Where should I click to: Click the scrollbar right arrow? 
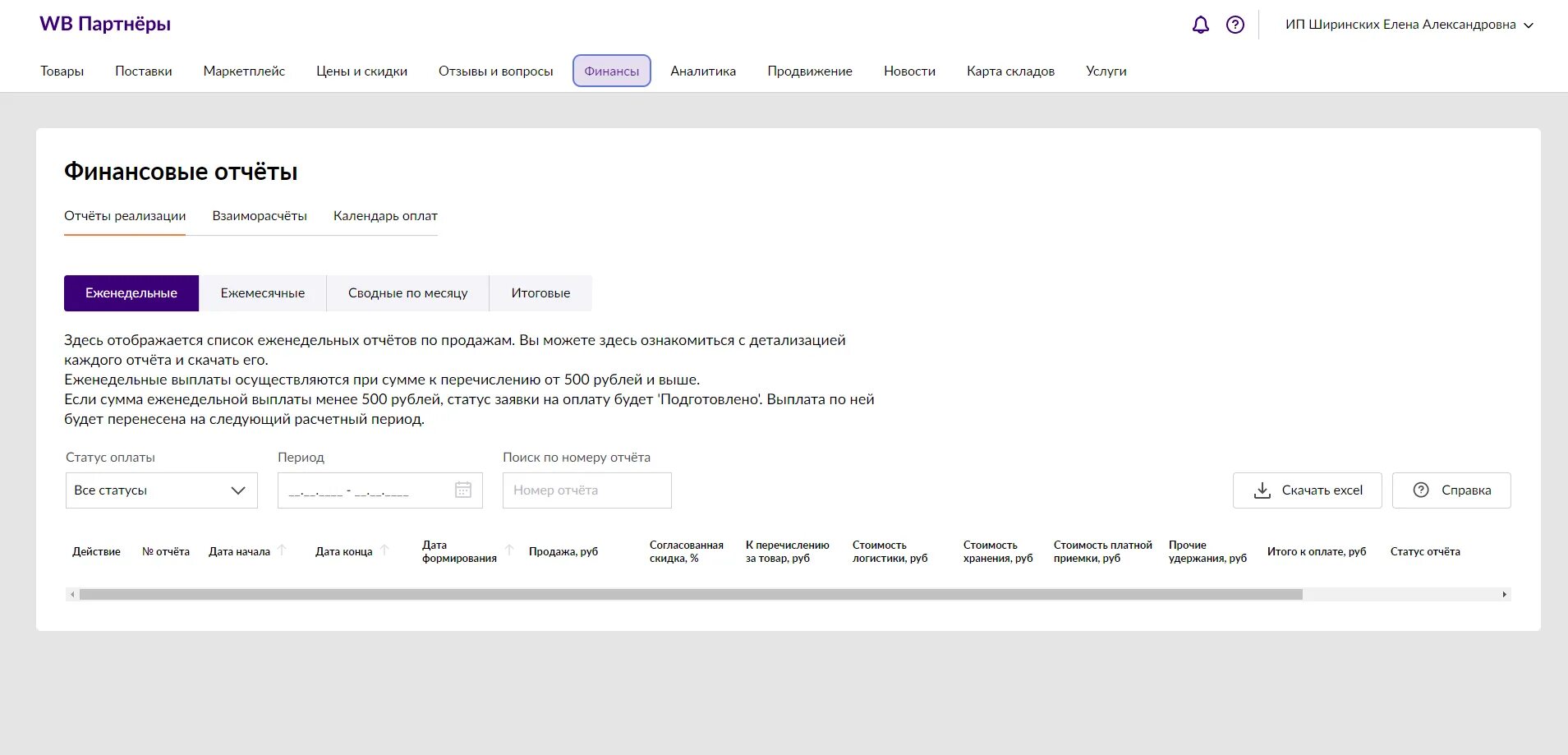(1504, 594)
